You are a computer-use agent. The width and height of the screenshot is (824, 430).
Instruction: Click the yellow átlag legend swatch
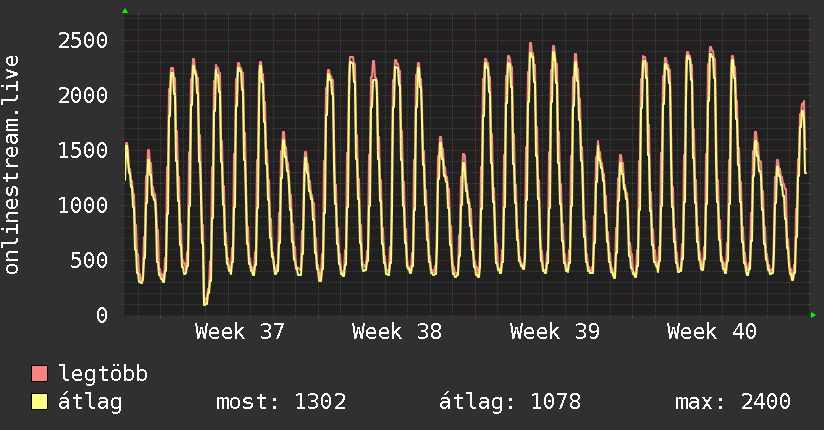pyautogui.click(x=39, y=401)
